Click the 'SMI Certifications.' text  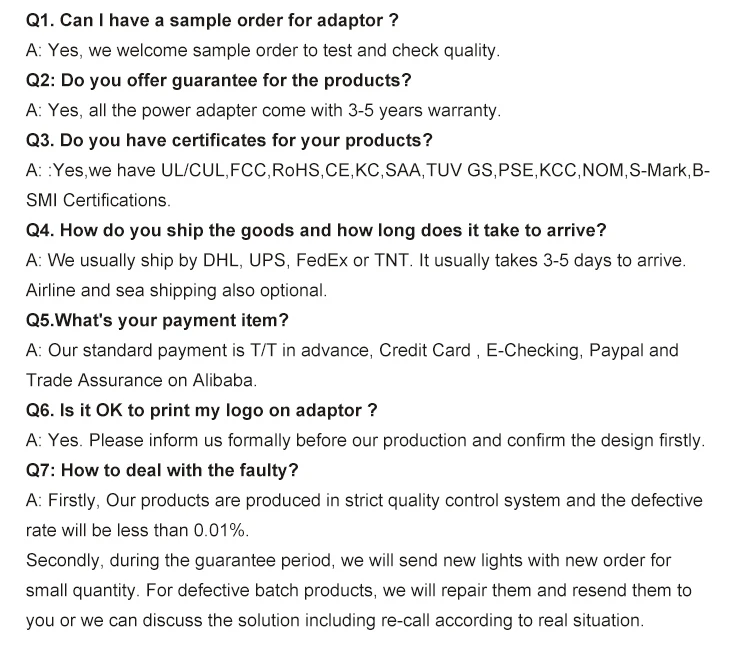click(98, 200)
